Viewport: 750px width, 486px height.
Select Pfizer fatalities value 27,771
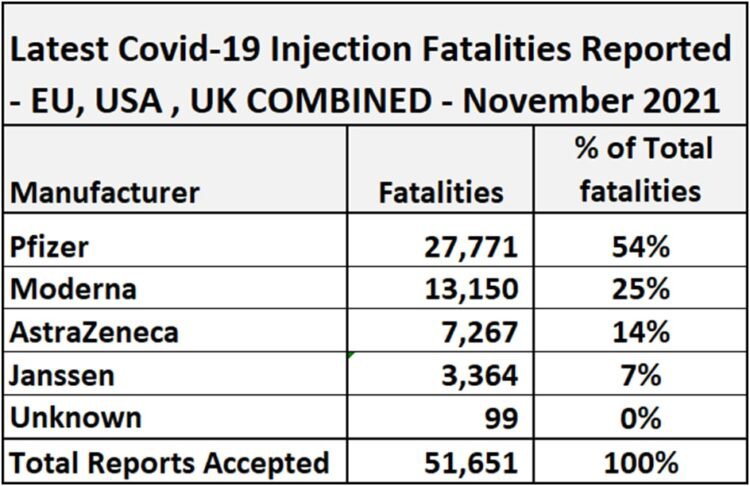tap(469, 248)
